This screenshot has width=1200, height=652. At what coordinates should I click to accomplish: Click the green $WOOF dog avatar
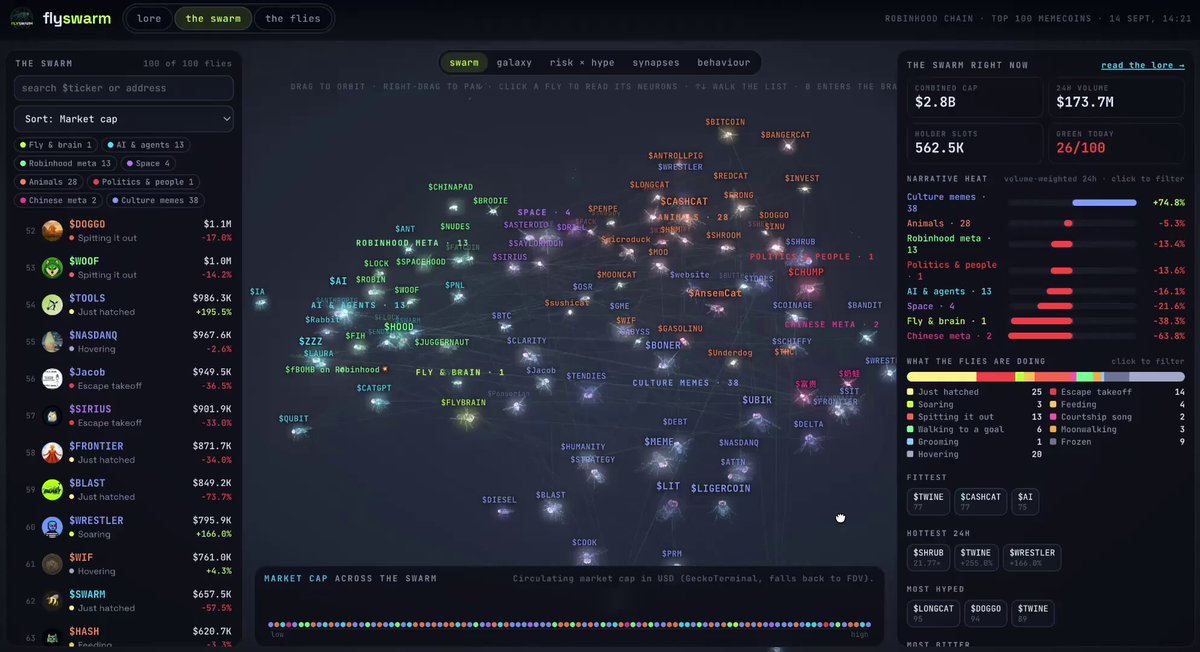point(52,268)
